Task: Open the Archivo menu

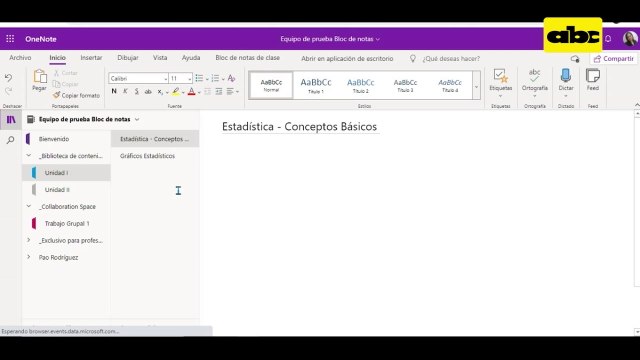Action: 20,58
